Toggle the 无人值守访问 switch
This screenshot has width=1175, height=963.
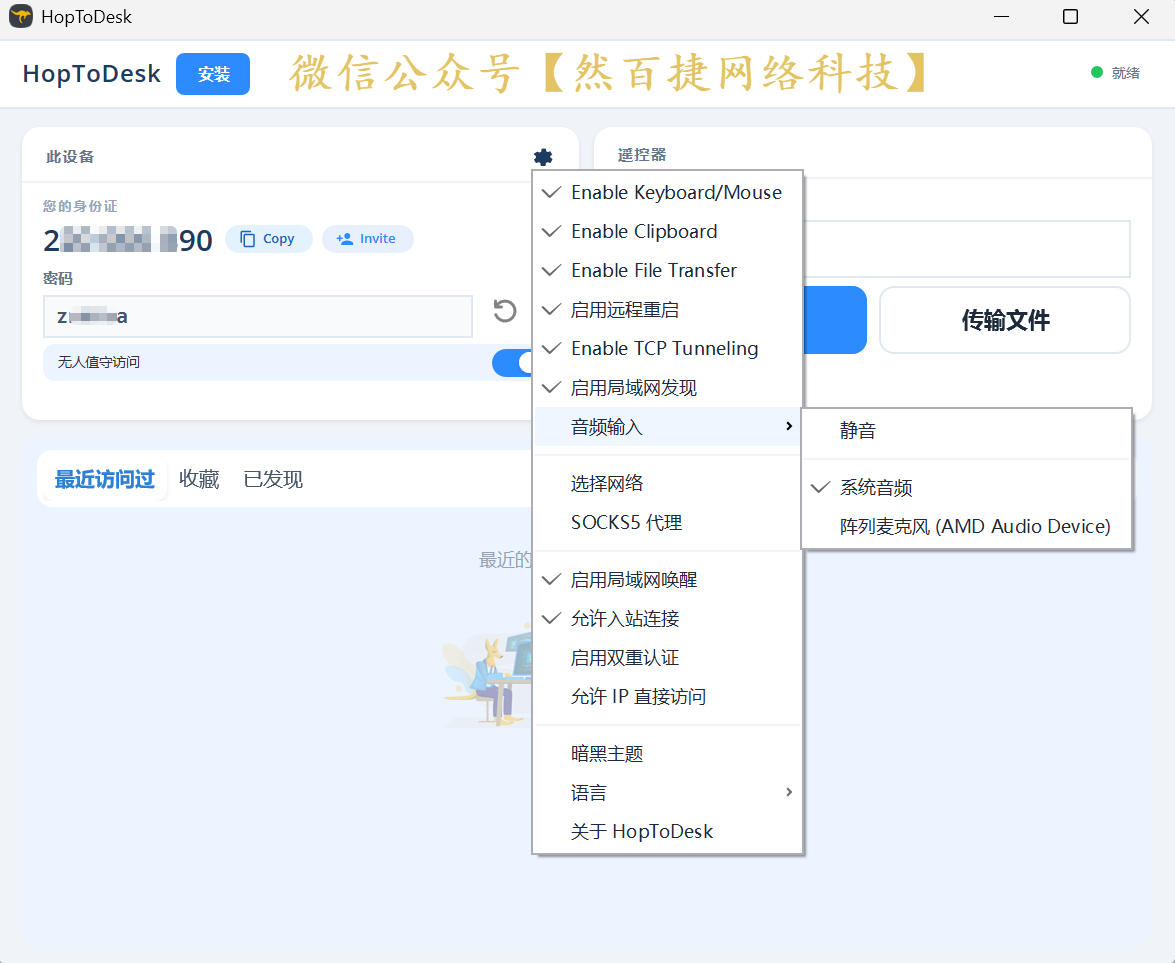(512, 363)
